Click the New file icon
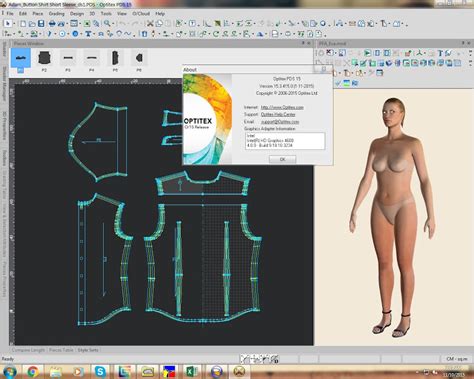This screenshot has width=474, height=379. click(23, 23)
